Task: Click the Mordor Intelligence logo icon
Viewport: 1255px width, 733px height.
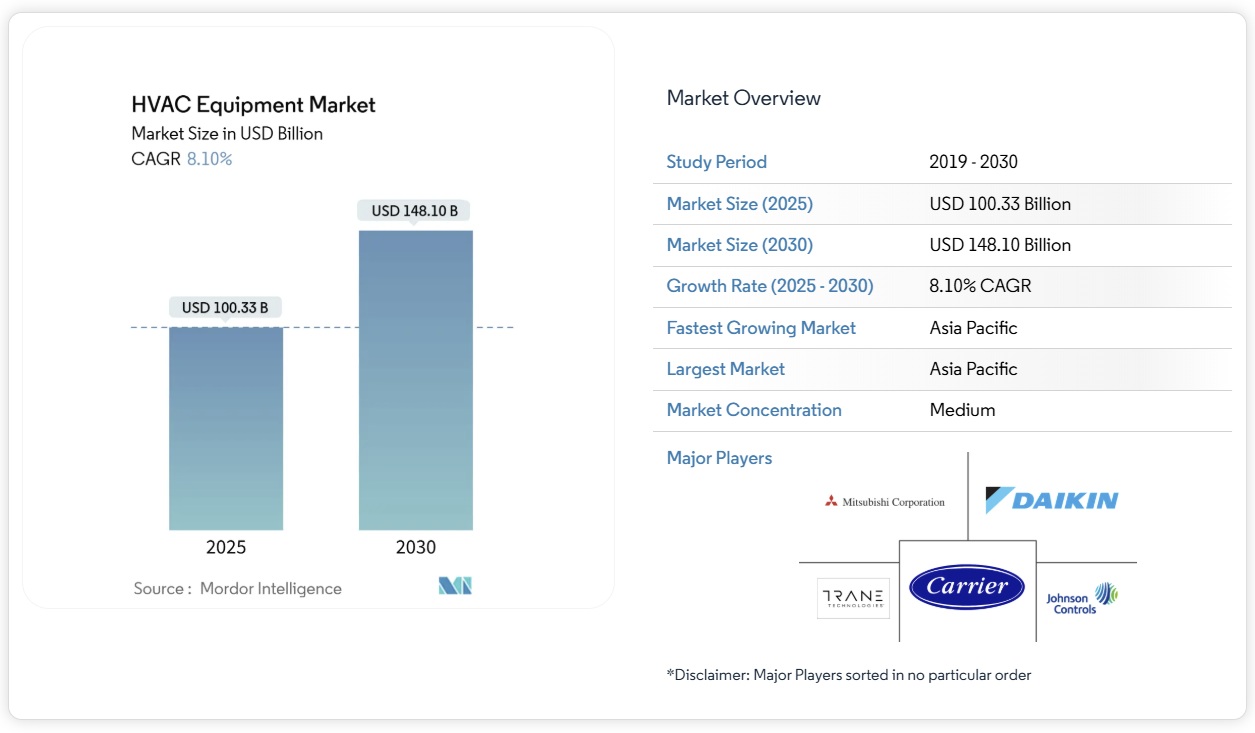Action: (x=455, y=587)
